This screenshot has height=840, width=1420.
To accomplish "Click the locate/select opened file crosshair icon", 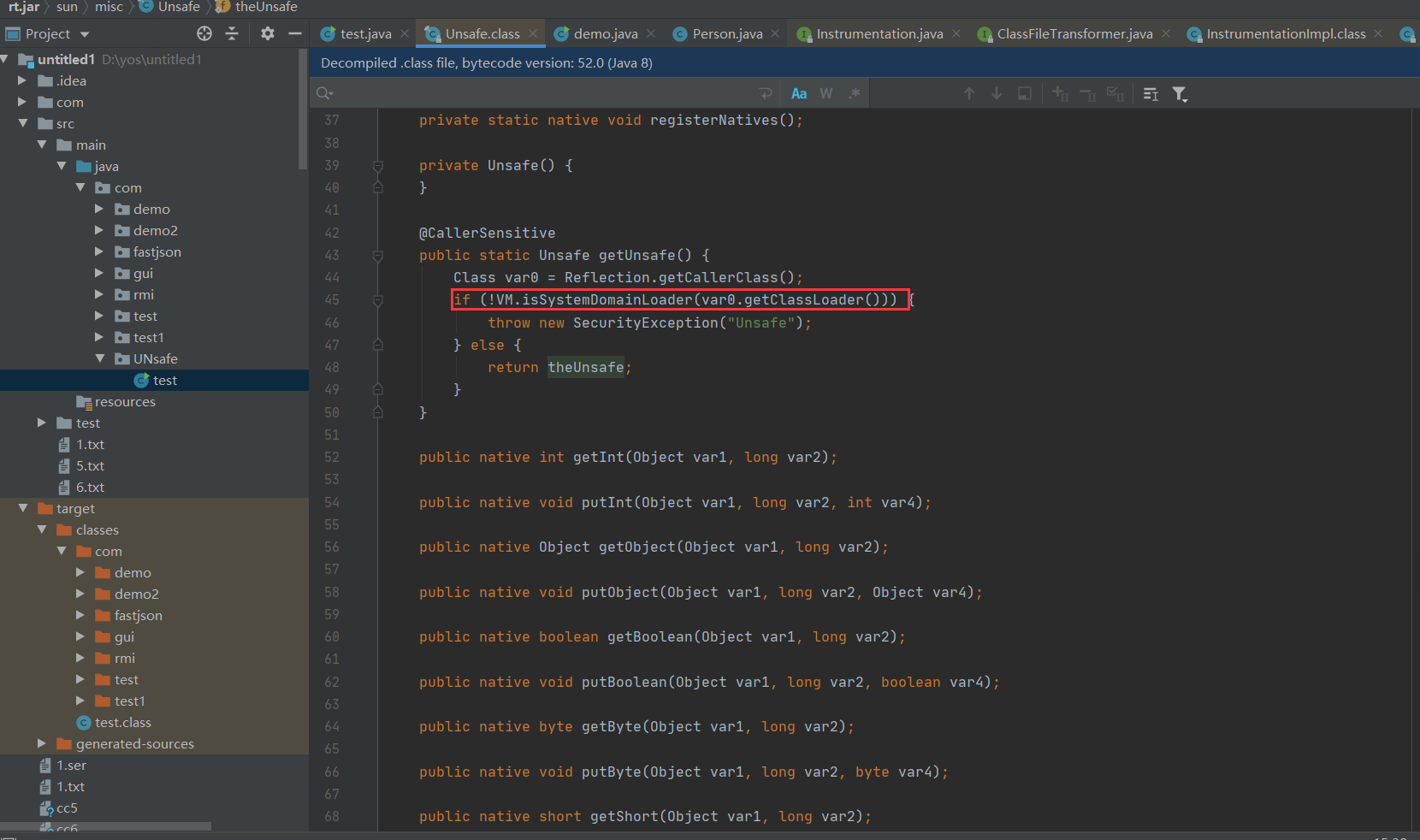I will (204, 33).
